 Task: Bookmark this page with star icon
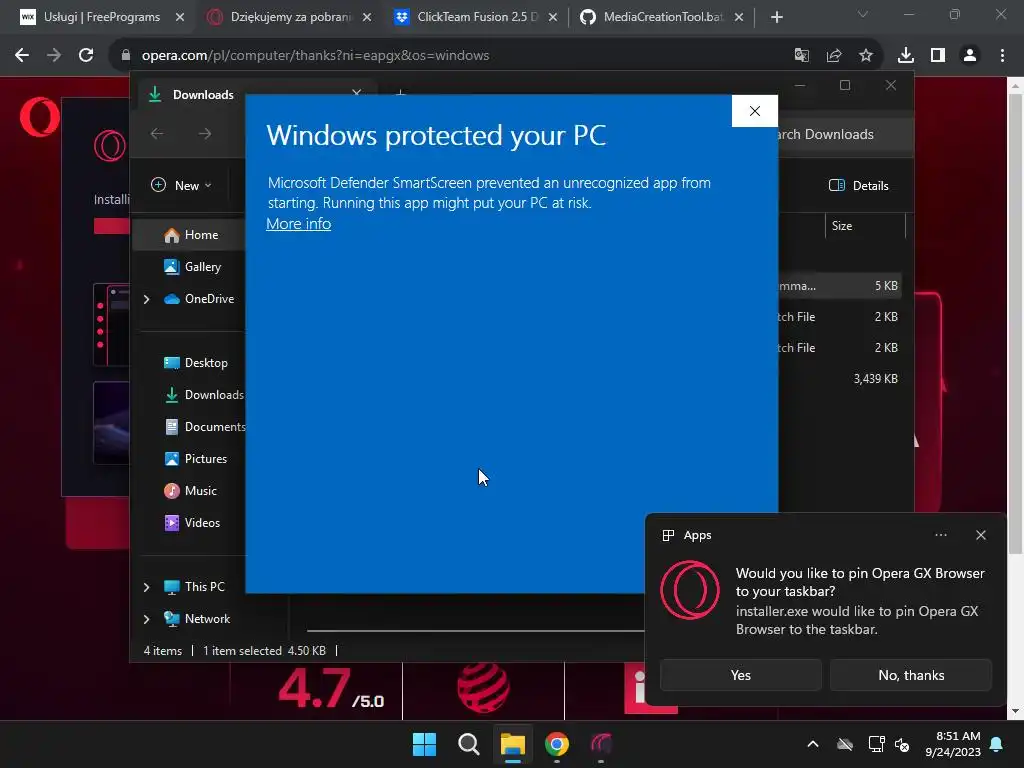click(865, 56)
